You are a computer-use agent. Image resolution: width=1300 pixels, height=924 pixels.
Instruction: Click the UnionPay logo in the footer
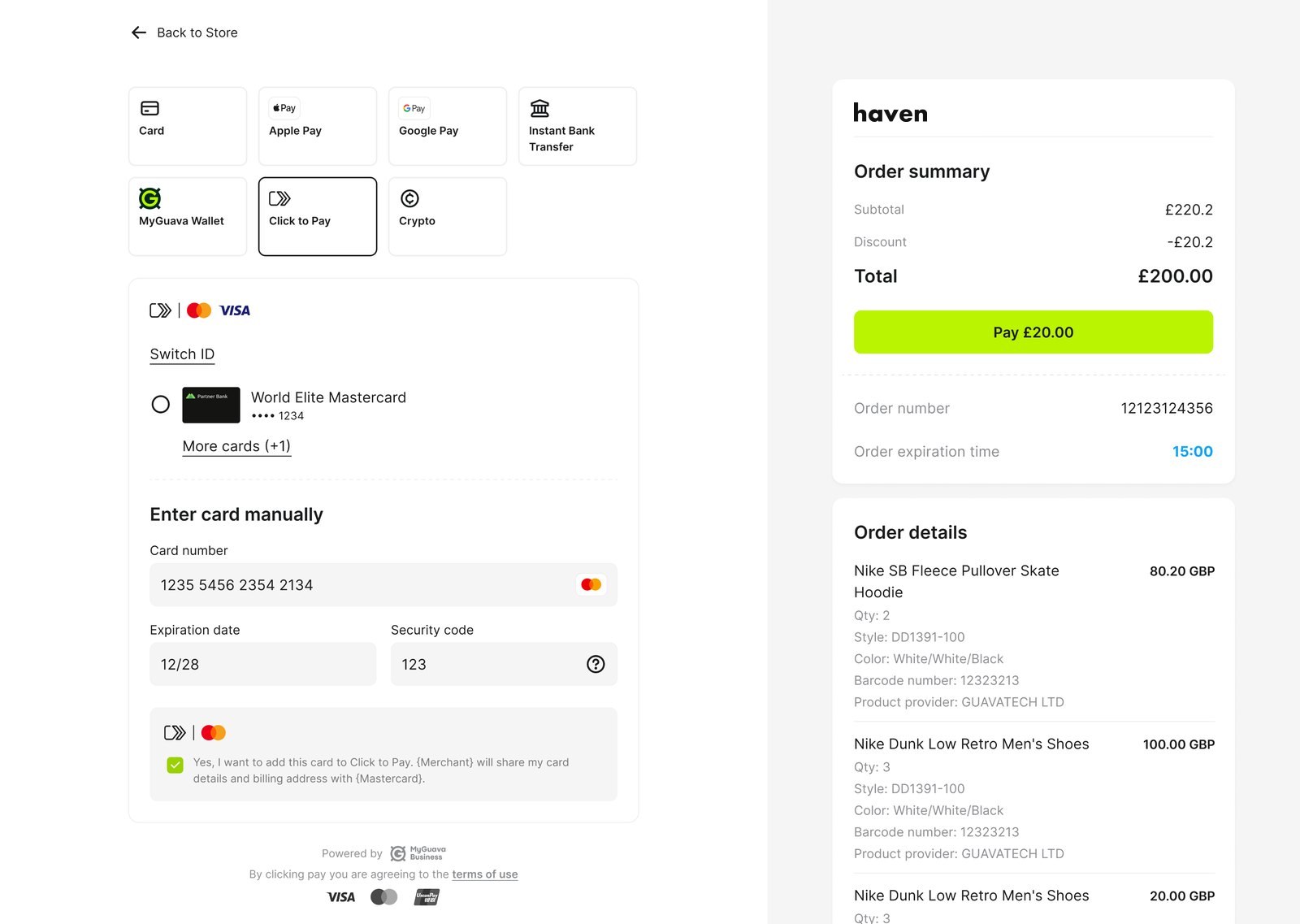click(427, 897)
